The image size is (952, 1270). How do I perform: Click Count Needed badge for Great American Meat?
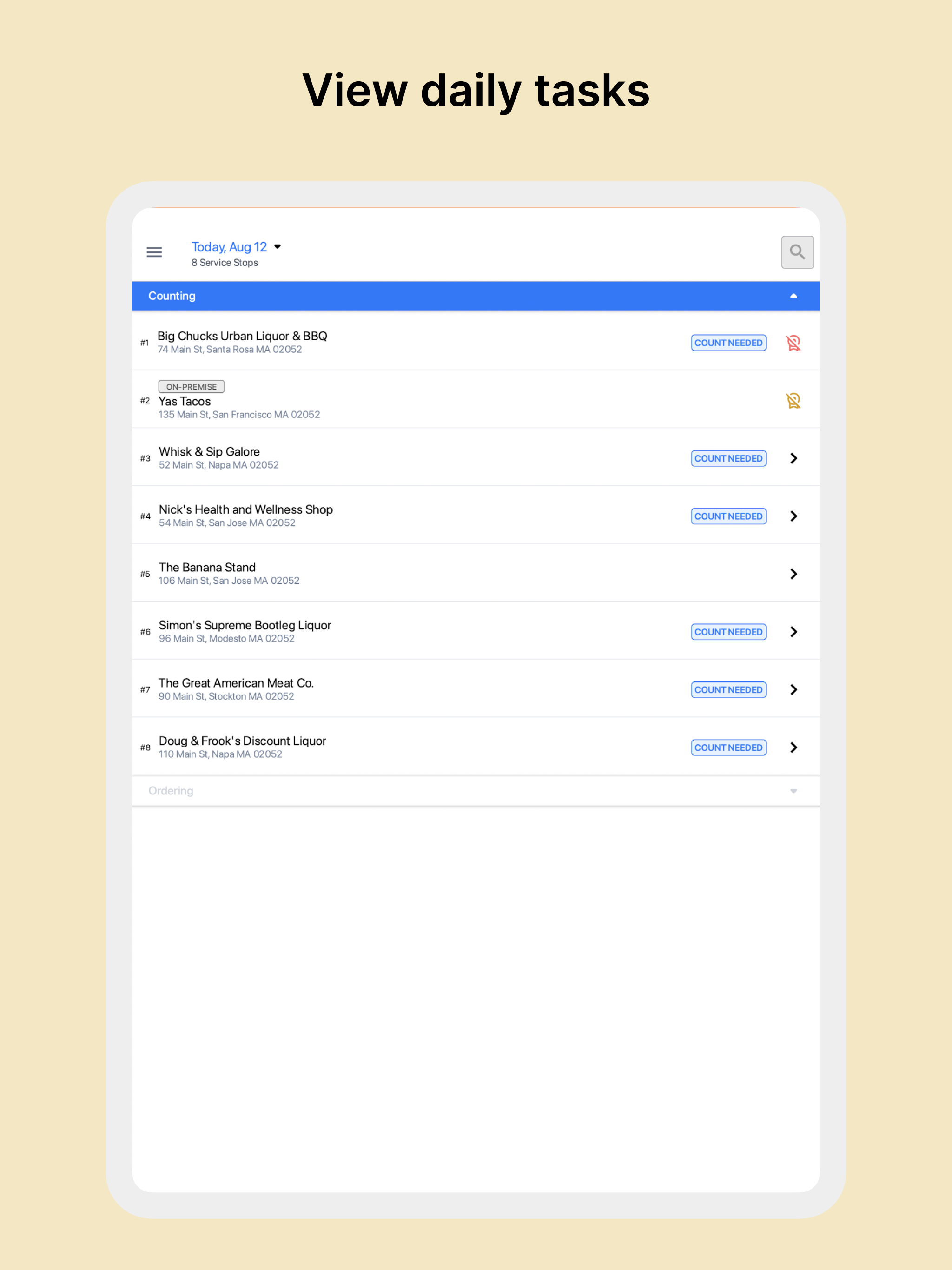(x=728, y=689)
